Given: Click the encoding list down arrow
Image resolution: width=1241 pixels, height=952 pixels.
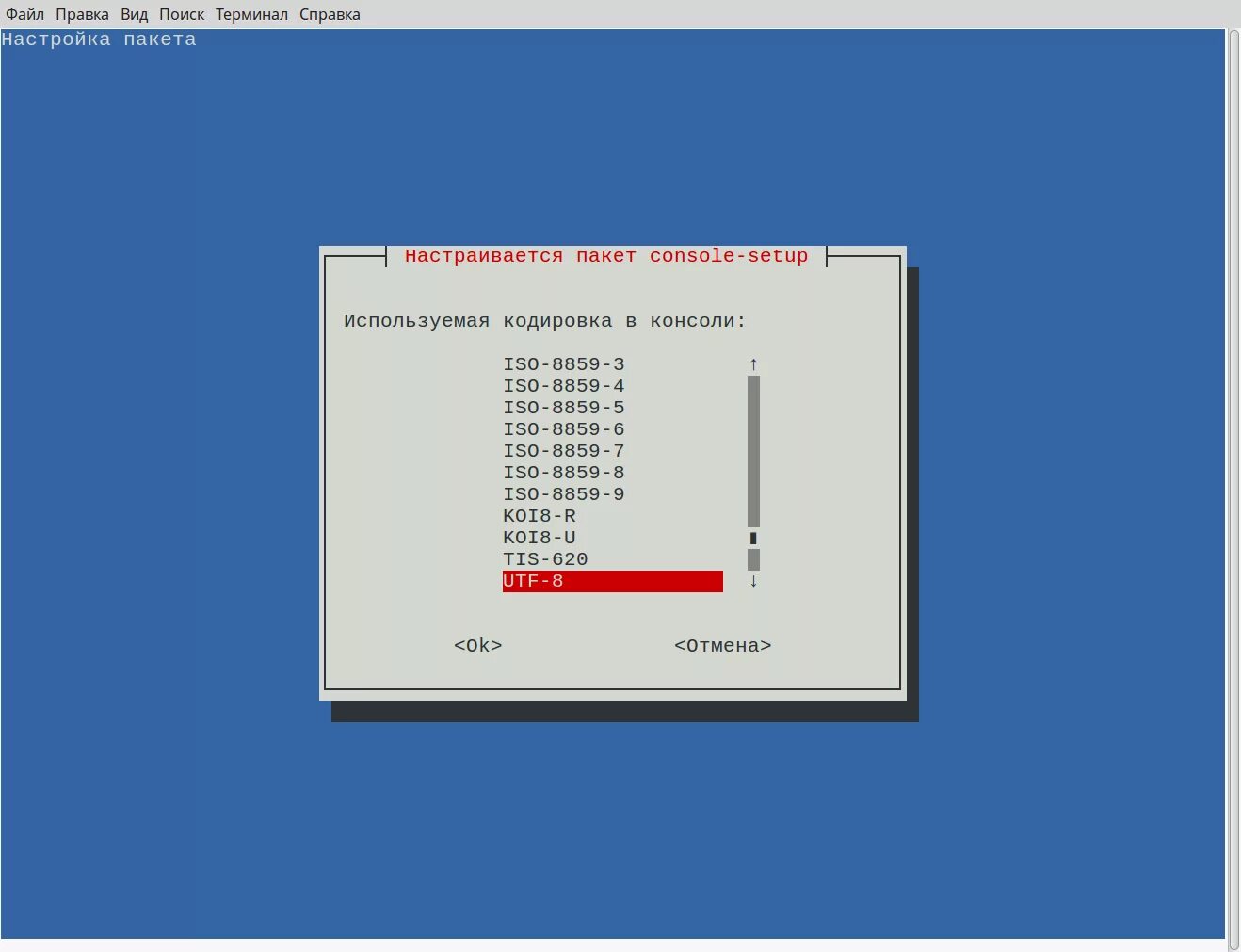Looking at the screenshot, I should tap(753, 581).
